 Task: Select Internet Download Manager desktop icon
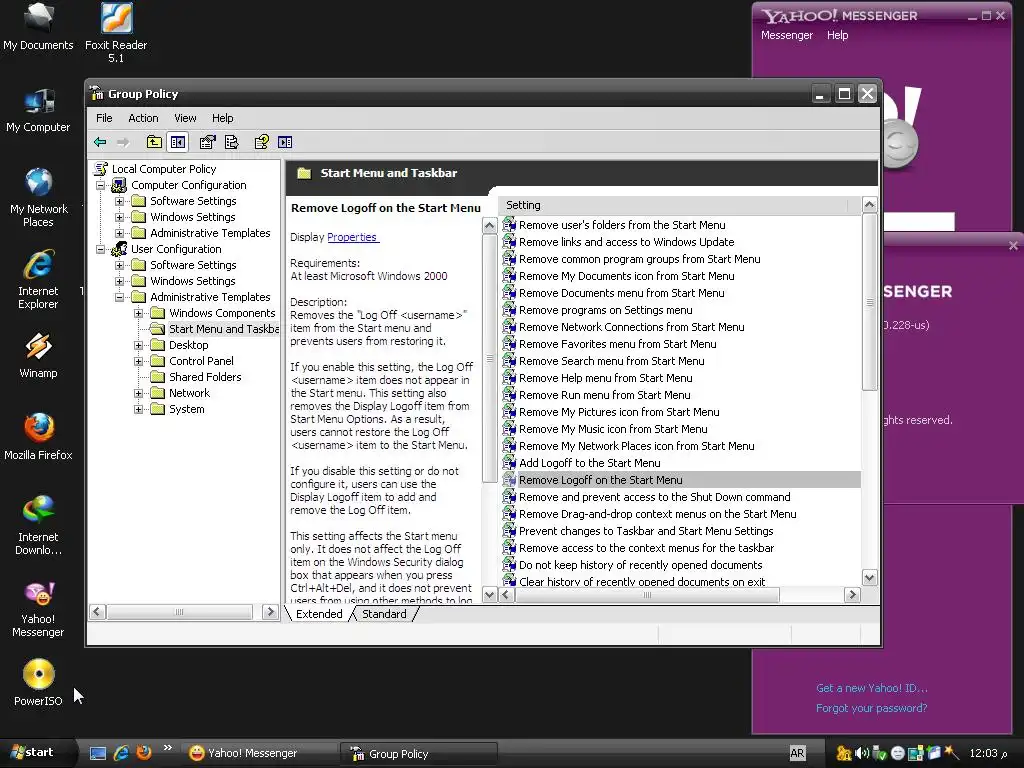38,526
